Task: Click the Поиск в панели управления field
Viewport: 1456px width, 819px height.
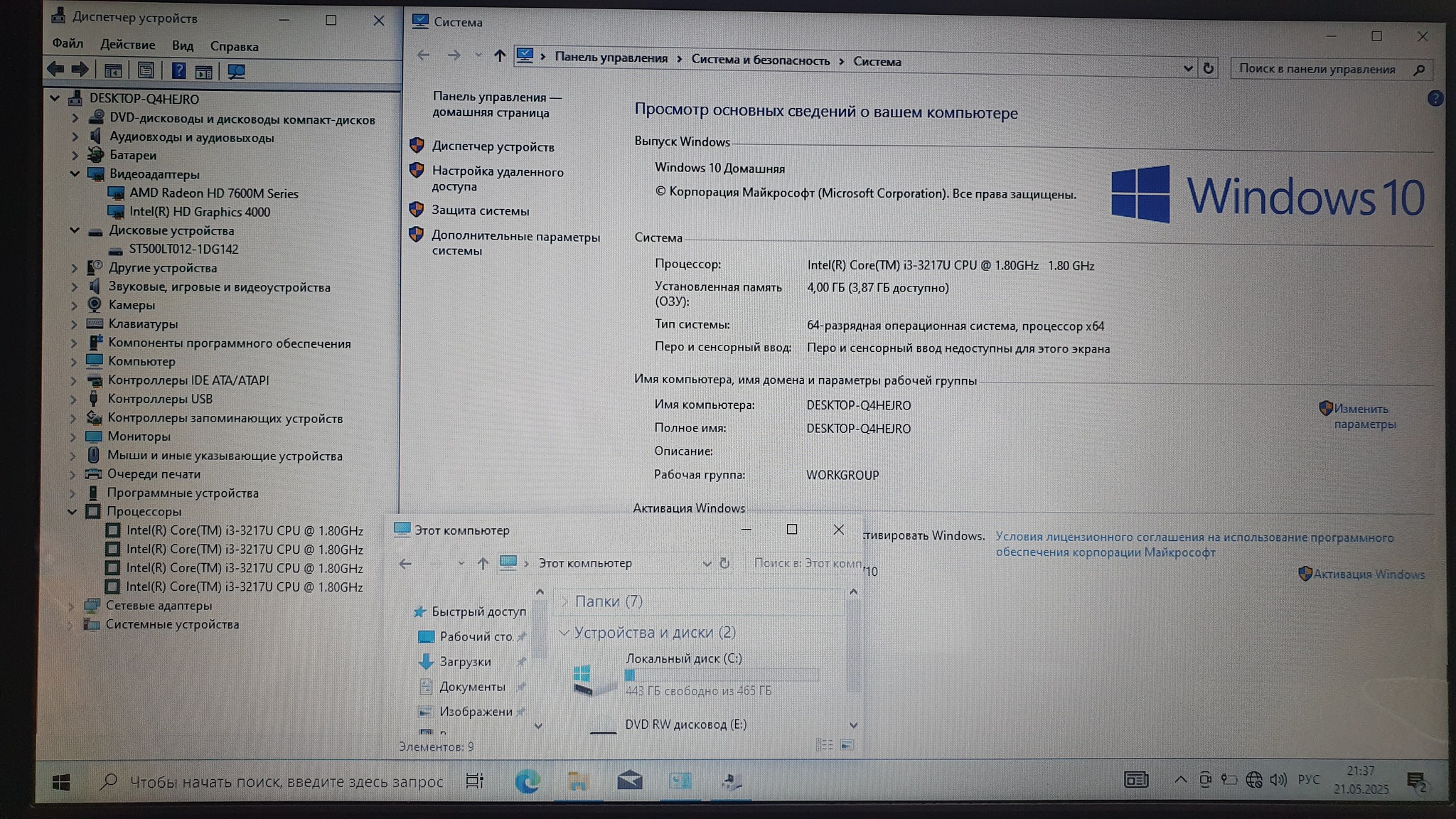Action: (1317, 69)
